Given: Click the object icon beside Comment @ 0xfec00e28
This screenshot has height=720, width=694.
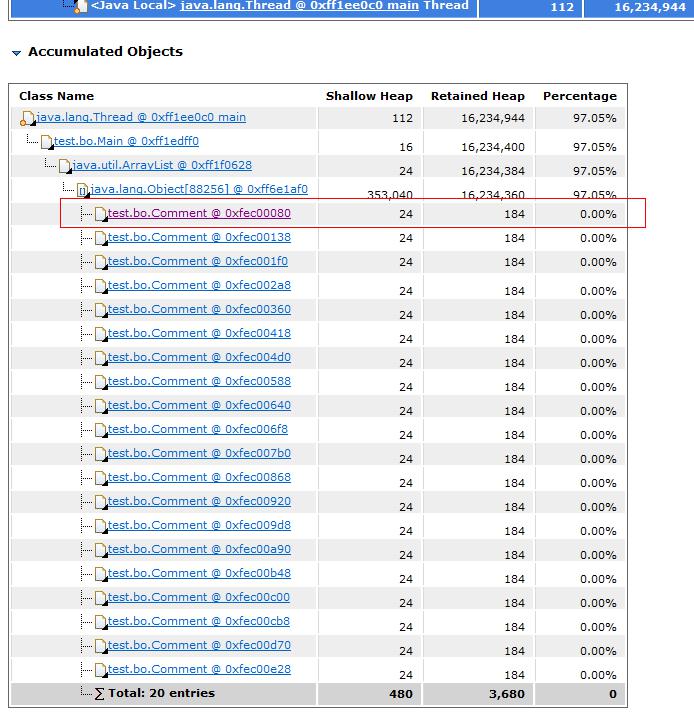Looking at the screenshot, I should [x=101, y=670].
